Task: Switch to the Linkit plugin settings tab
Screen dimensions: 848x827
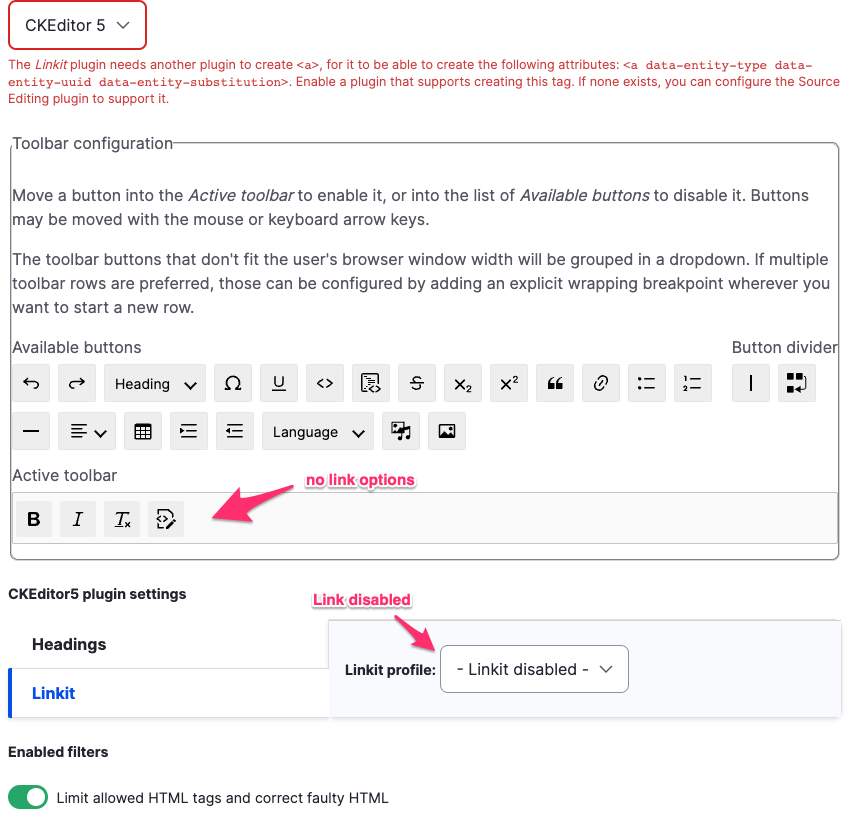Action: pos(169,693)
